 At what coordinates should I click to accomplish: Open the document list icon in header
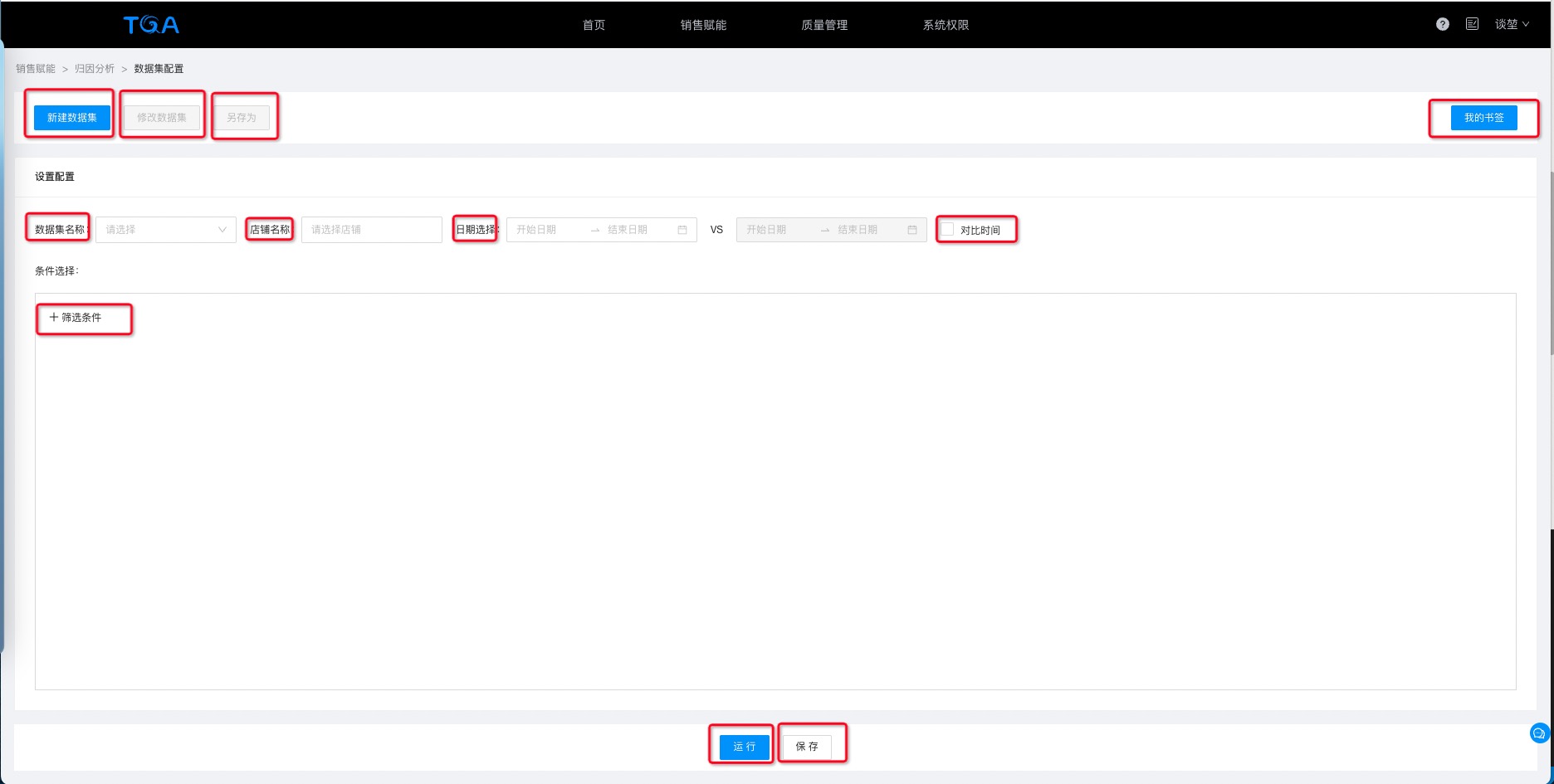[x=1472, y=24]
